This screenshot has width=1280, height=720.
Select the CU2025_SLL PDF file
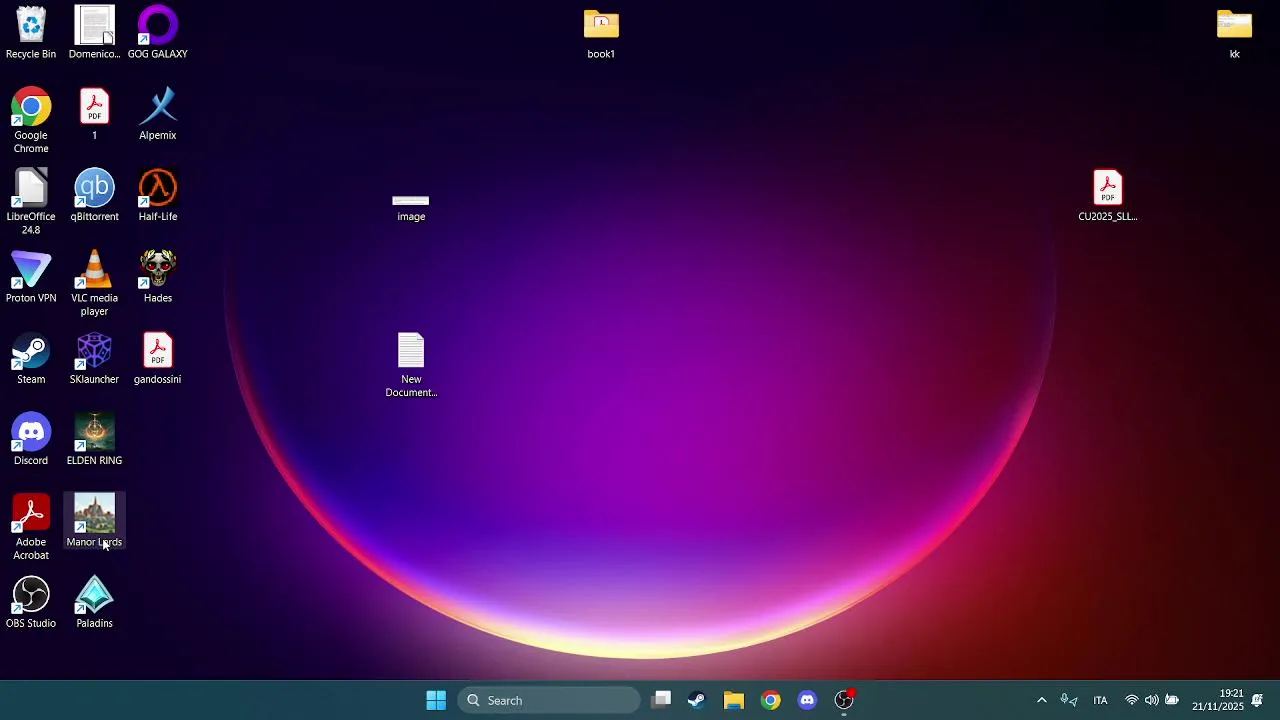coord(1107,196)
